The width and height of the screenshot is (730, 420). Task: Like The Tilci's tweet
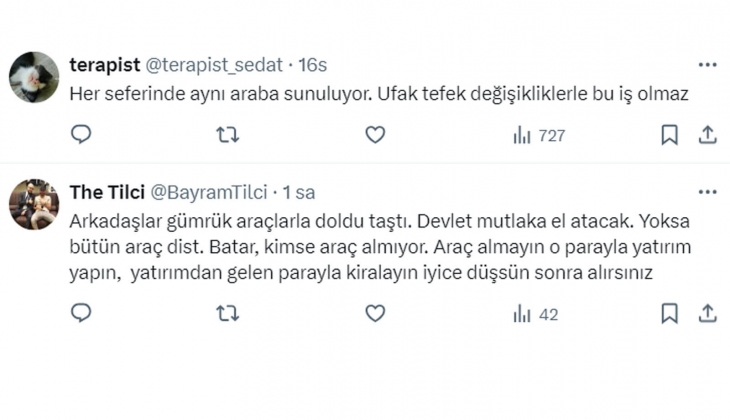pyautogui.click(x=374, y=313)
